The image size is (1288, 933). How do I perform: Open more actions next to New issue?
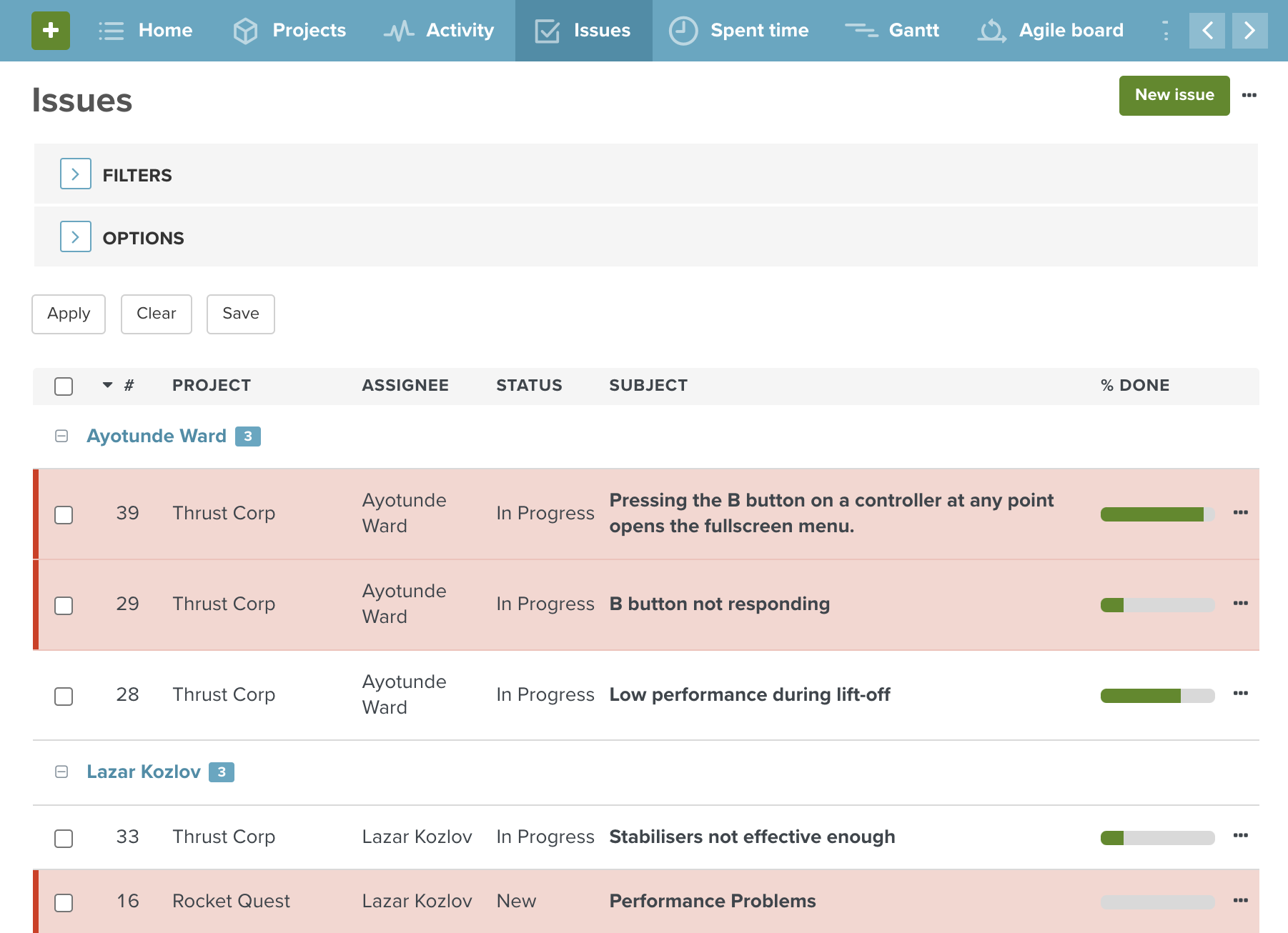1249,95
